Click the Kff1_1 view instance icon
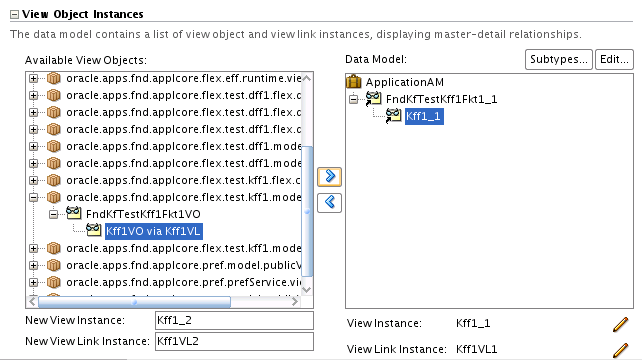Image resolution: width=642 pixels, height=360 pixels. coord(393,116)
